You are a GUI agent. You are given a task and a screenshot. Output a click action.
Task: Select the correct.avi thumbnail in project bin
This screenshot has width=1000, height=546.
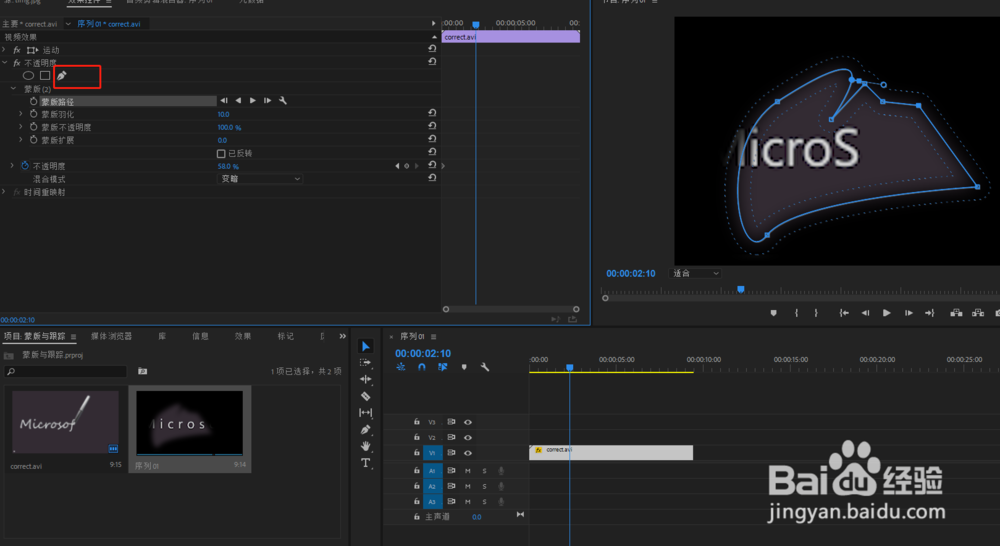tap(65, 422)
